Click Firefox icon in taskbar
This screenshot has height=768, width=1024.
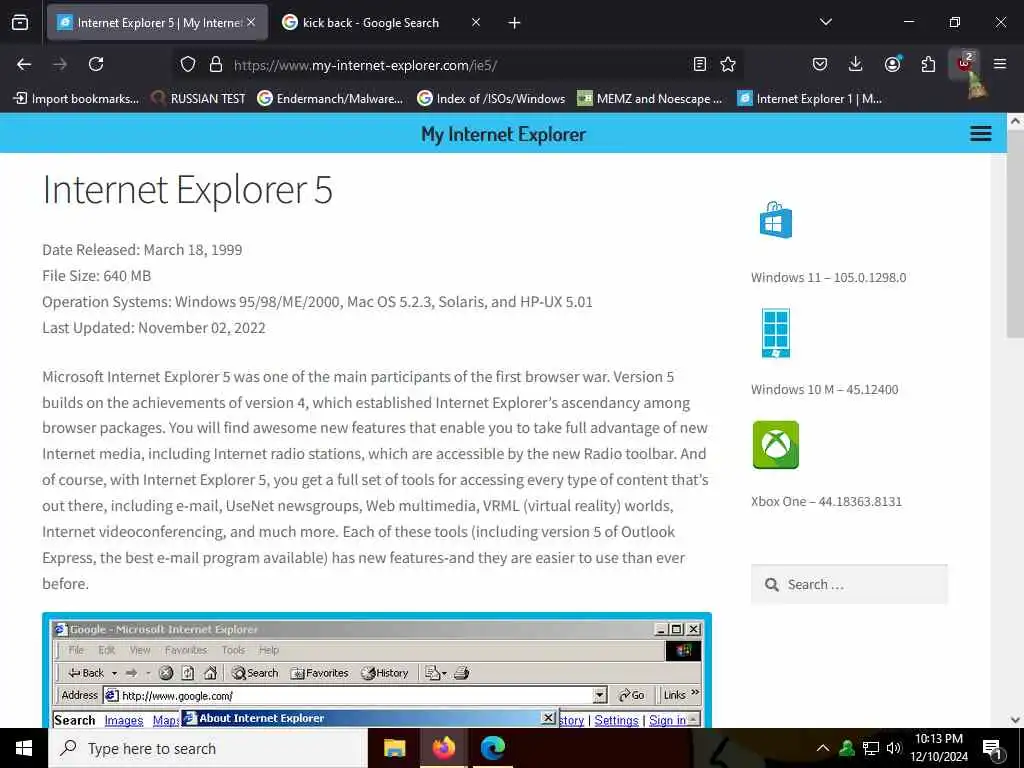(443, 748)
